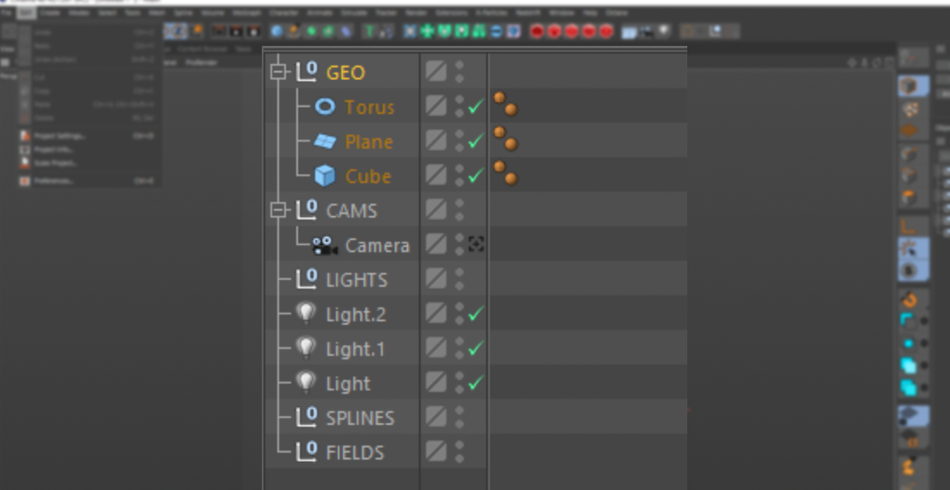Click the orange spheres tag on Cube row

(505, 173)
